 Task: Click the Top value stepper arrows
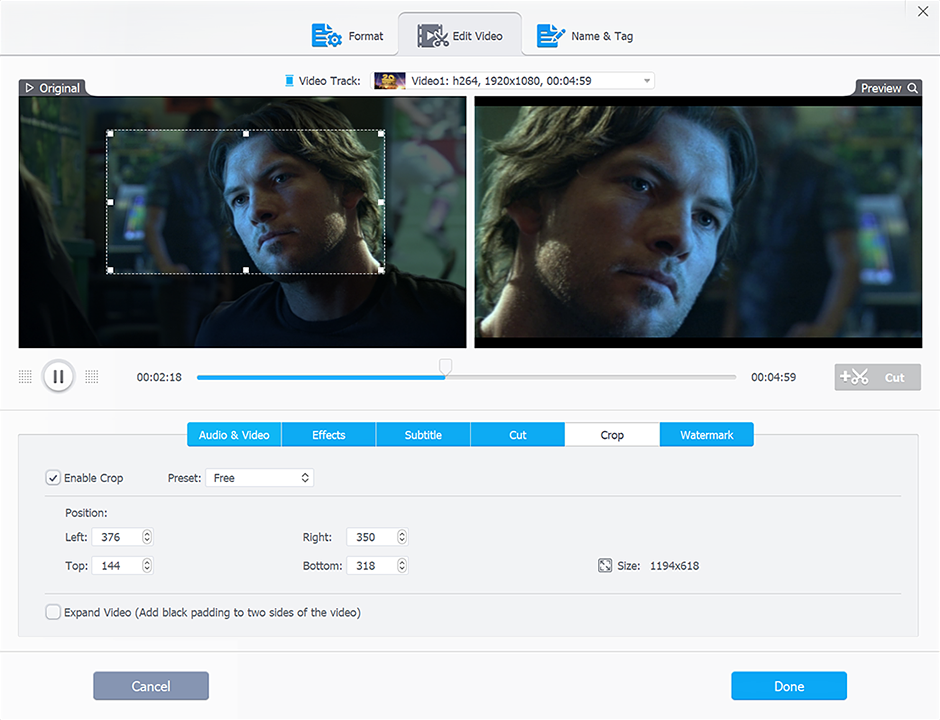pyautogui.click(x=147, y=565)
